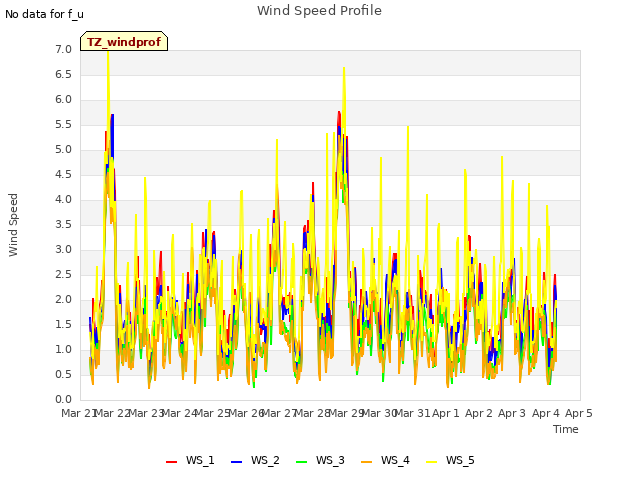Click the yellow peak near 6.6 on Mar 29
This screenshot has height=480, width=640.
coord(344,69)
